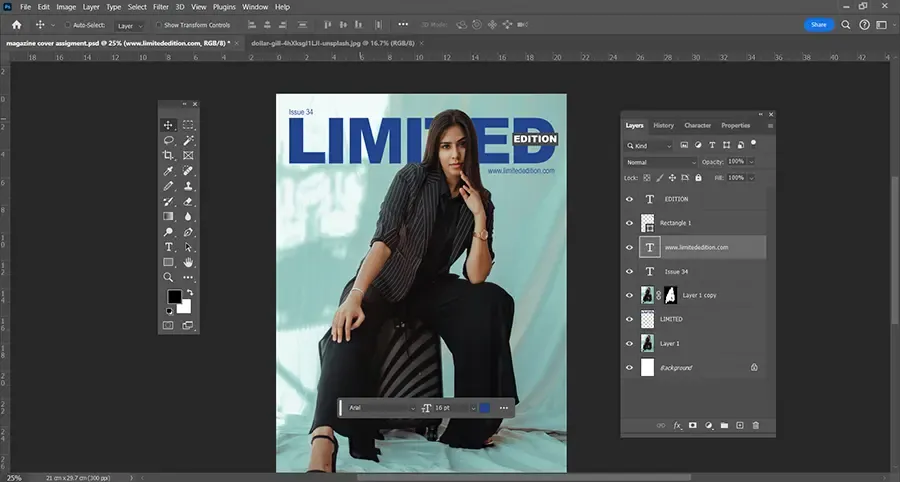Viewport: 900px width, 482px height.
Task: Select the Brush tool
Action: [x=168, y=186]
